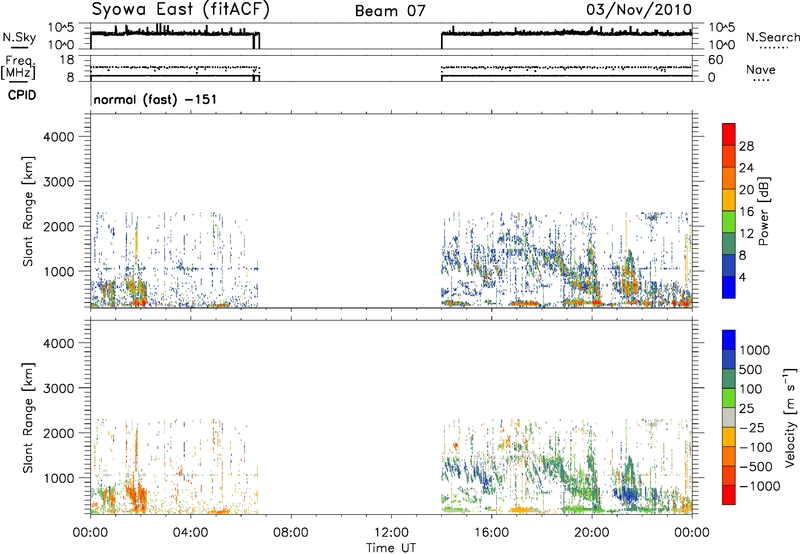
Task: Select the 'Beam 07' header label
Action: (390, 11)
